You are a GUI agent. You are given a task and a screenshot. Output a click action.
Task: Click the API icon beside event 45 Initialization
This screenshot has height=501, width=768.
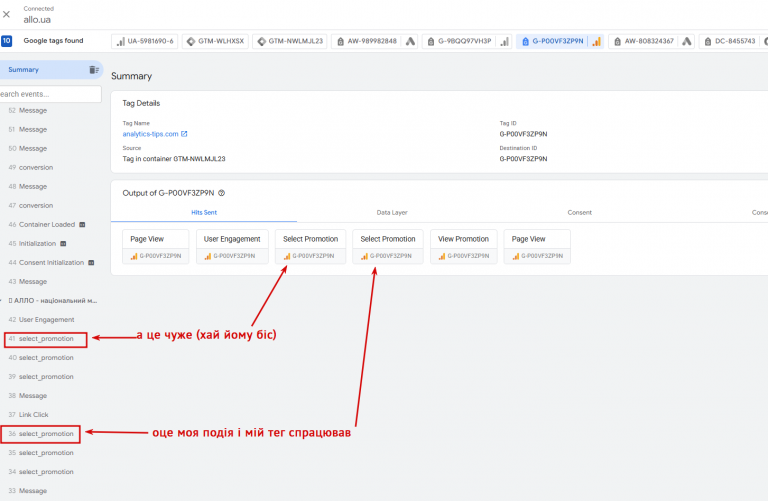click(x=63, y=244)
